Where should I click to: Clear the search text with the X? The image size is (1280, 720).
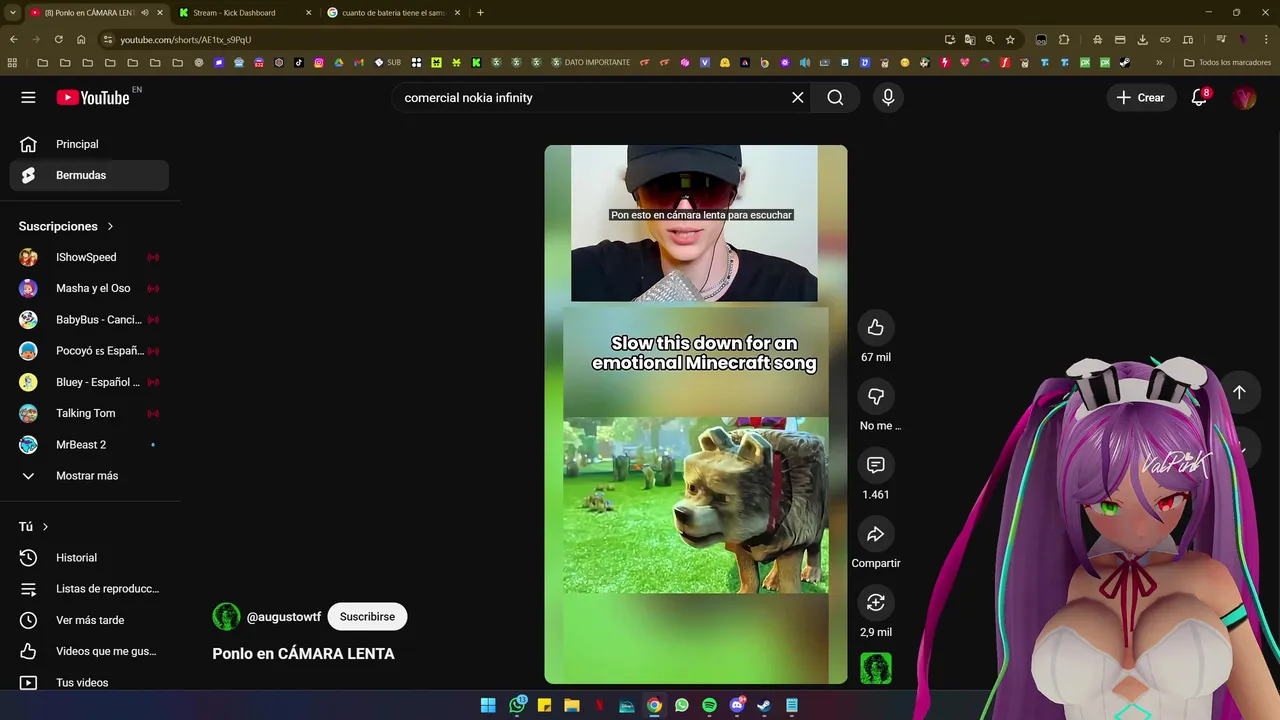(x=797, y=98)
